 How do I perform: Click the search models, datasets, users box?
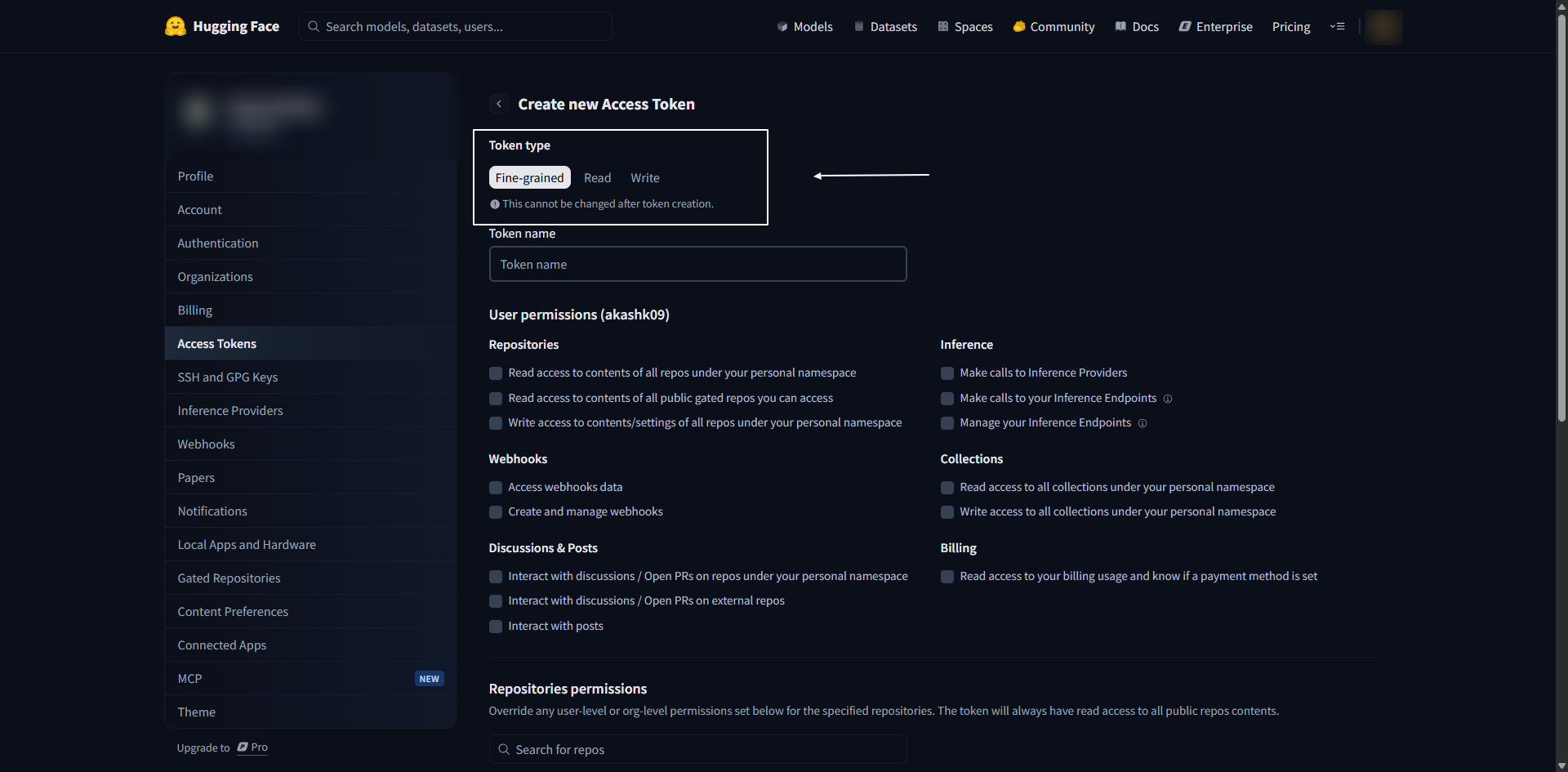pyautogui.click(x=456, y=26)
